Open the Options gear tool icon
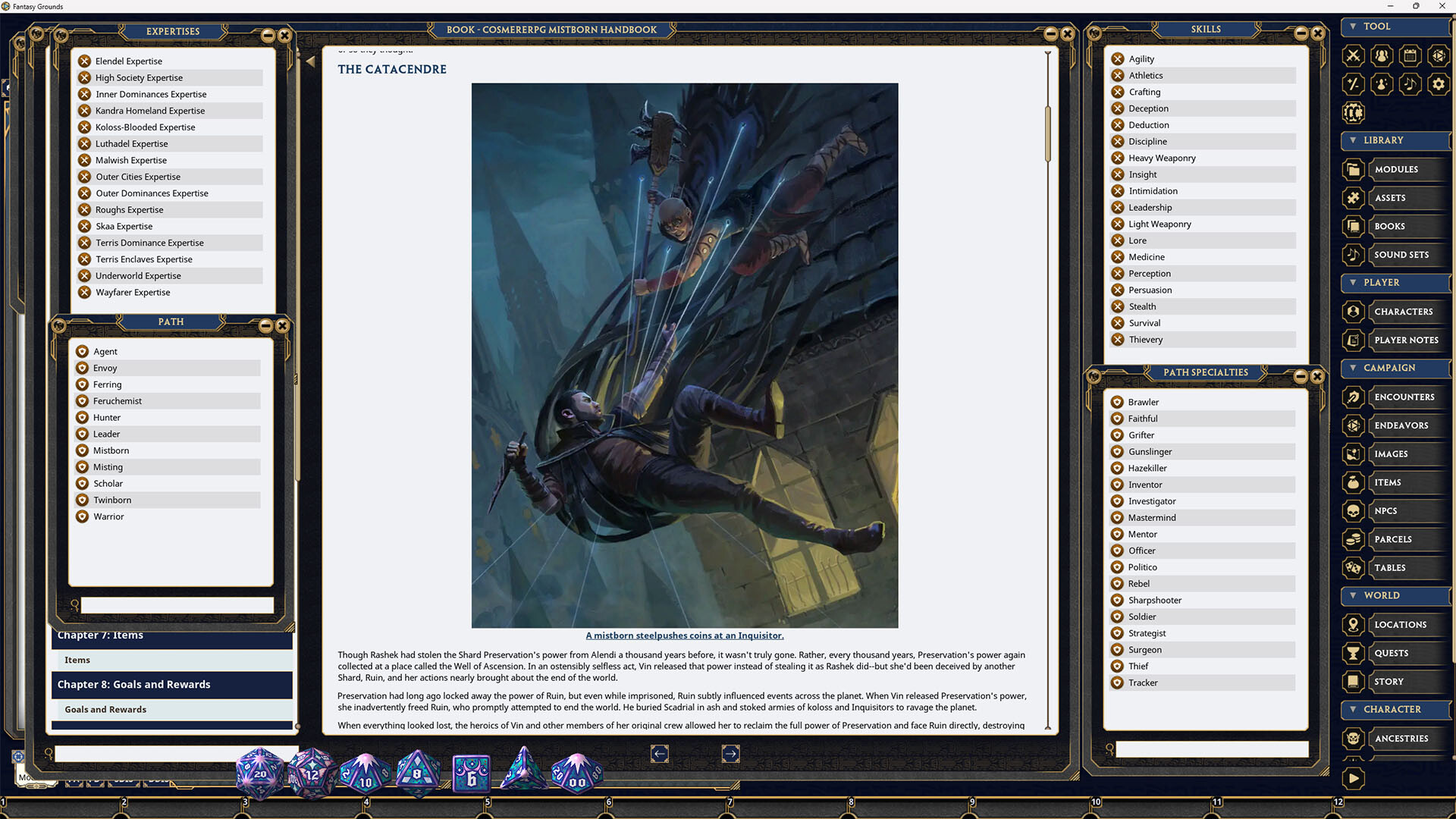Screen dimensions: 1456x819 click(1439, 84)
